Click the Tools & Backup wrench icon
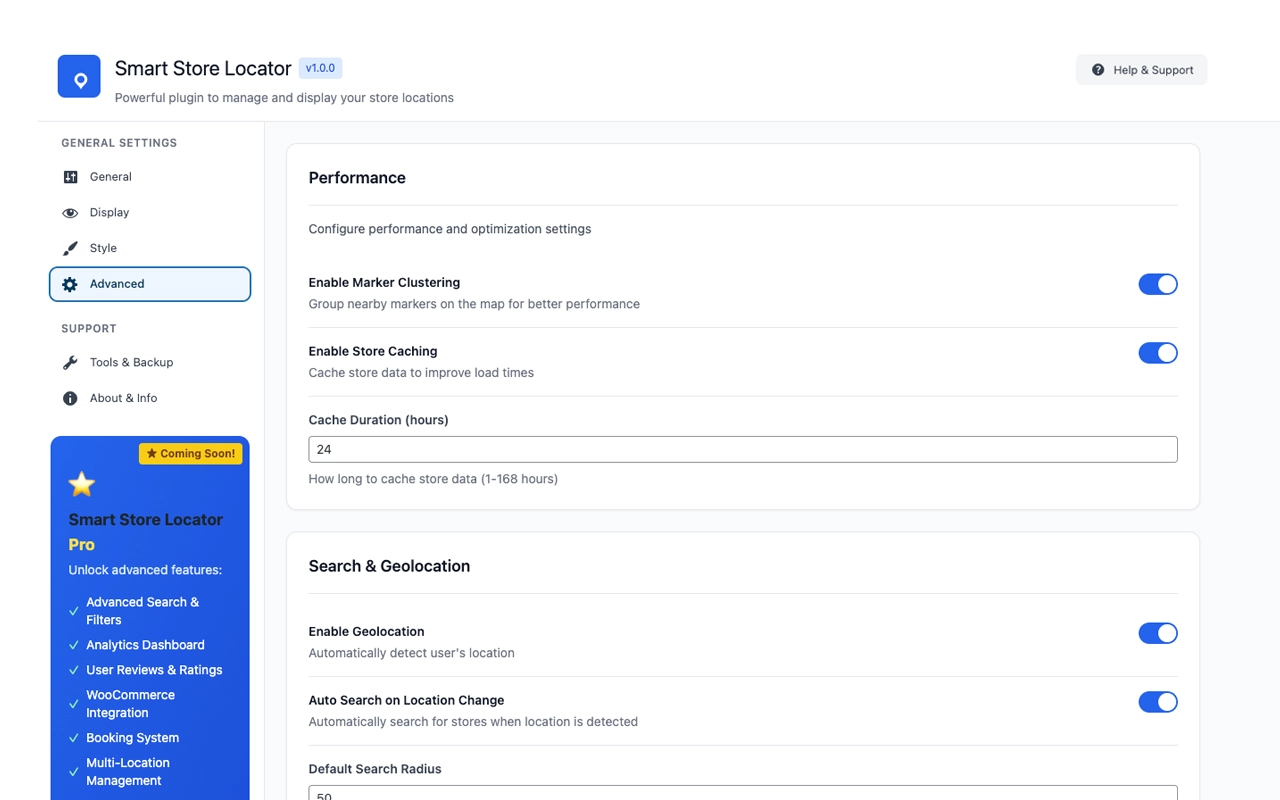The width and height of the screenshot is (1280, 800). click(70, 363)
